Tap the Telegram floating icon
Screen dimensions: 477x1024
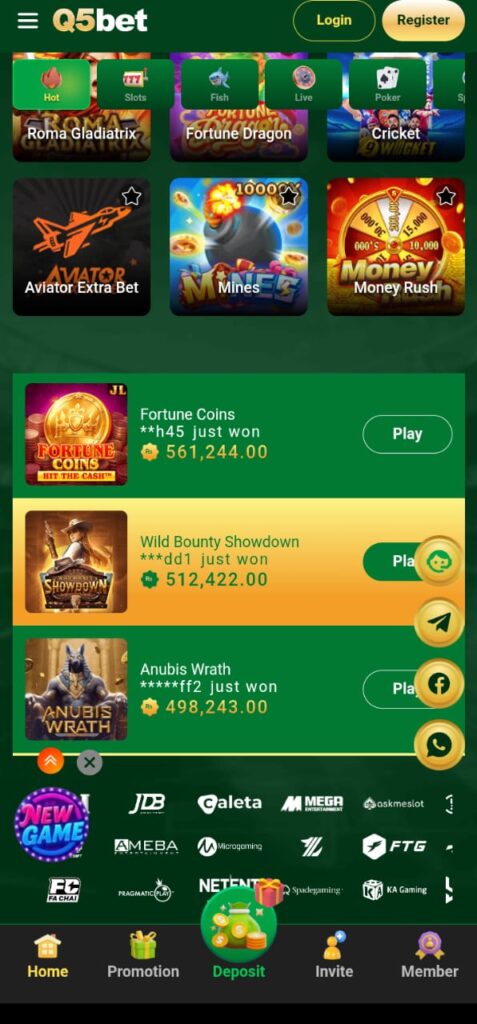pos(439,622)
